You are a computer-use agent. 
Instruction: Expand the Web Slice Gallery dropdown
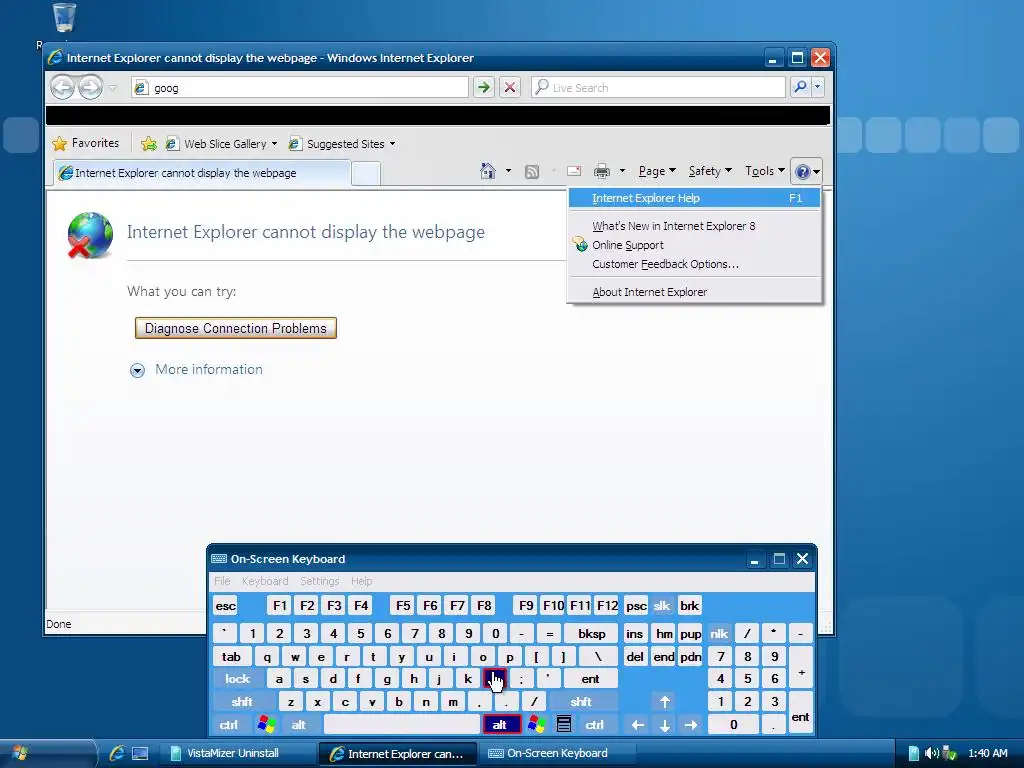pyautogui.click(x=274, y=144)
